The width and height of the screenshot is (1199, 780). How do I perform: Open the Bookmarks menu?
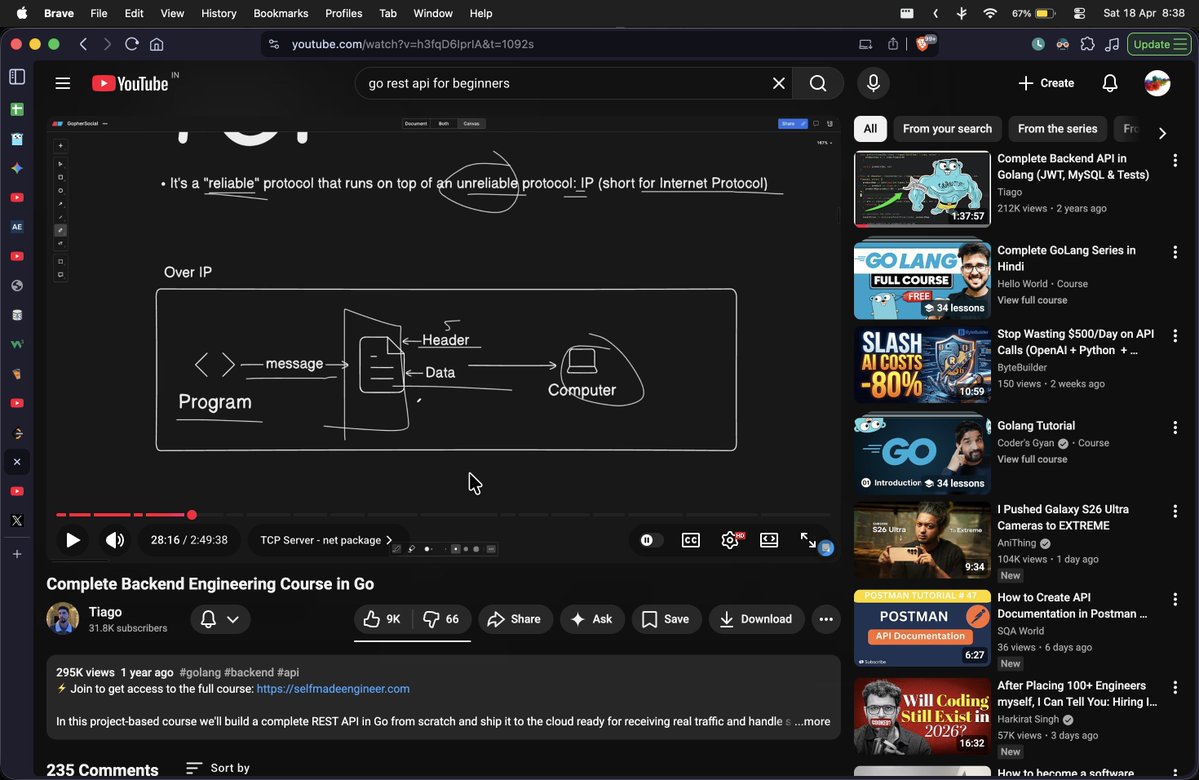[281, 13]
